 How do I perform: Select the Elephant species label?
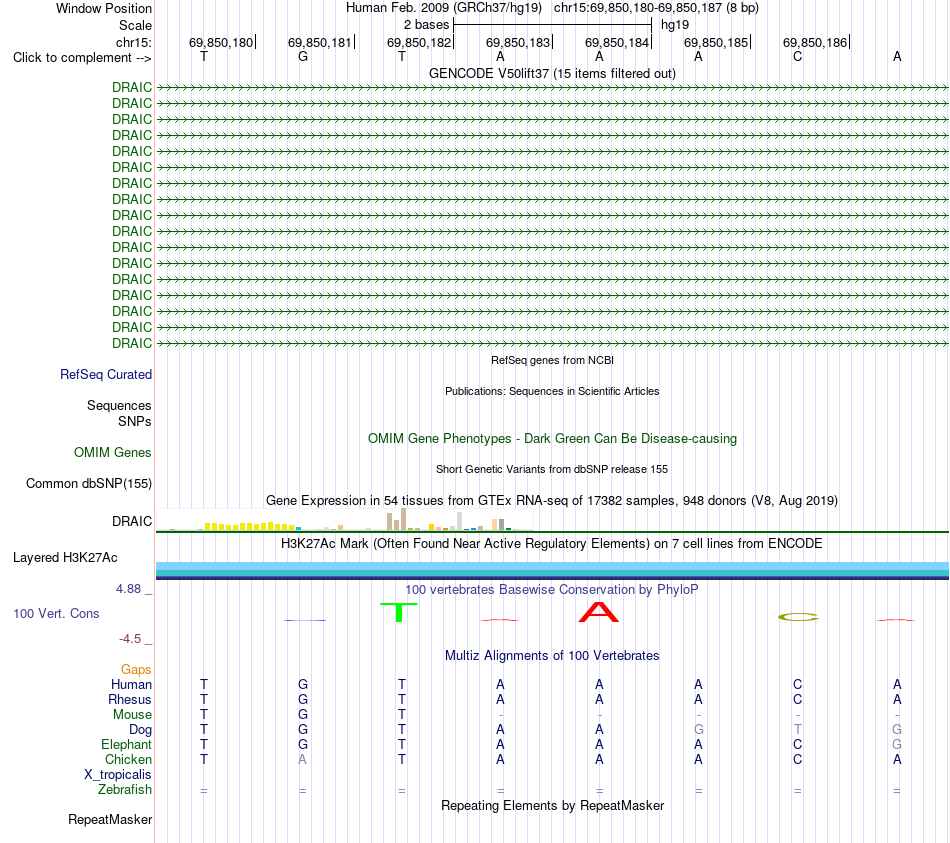(127, 744)
